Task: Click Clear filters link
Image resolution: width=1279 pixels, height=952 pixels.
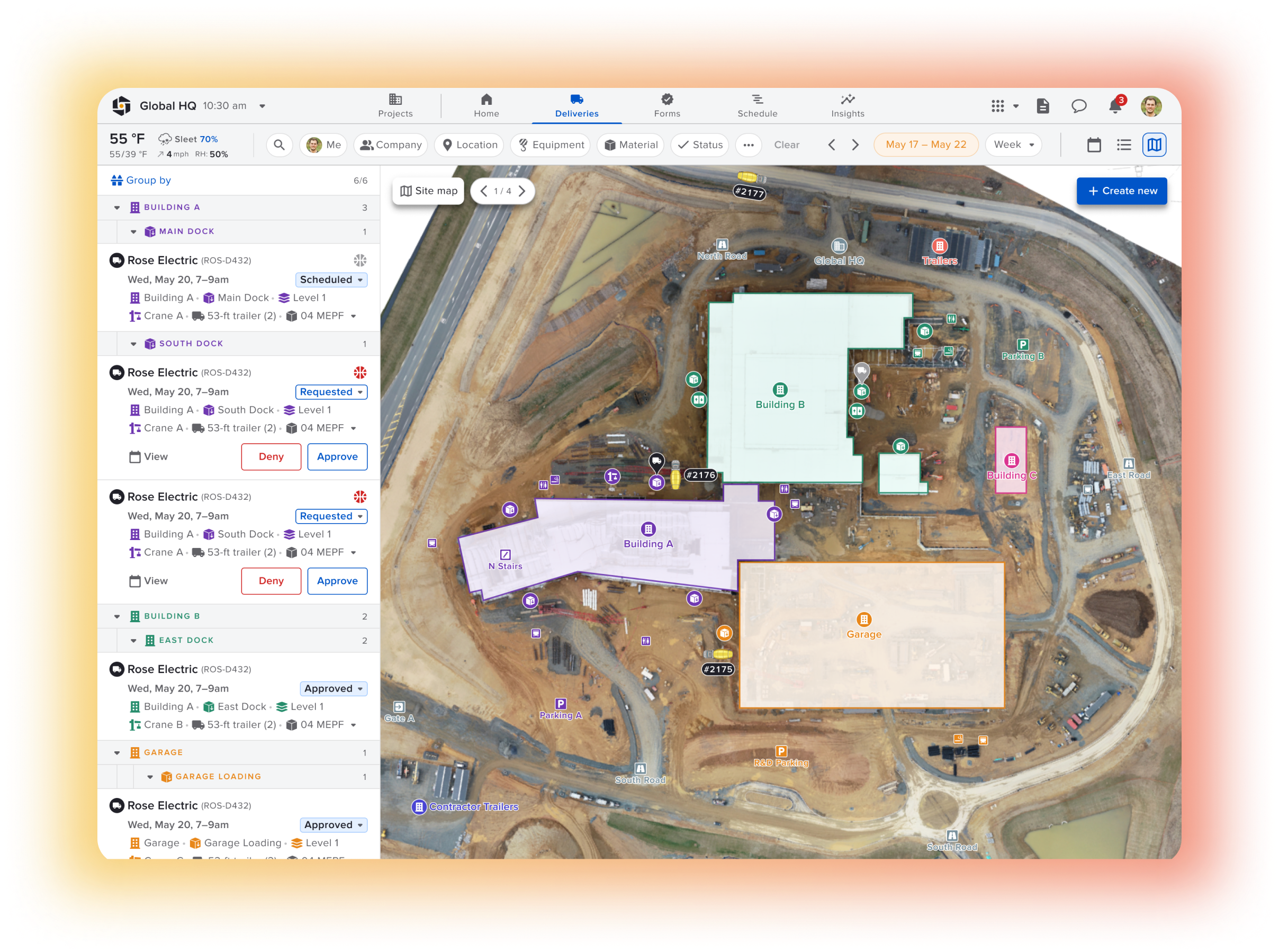Action: tap(787, 145)
